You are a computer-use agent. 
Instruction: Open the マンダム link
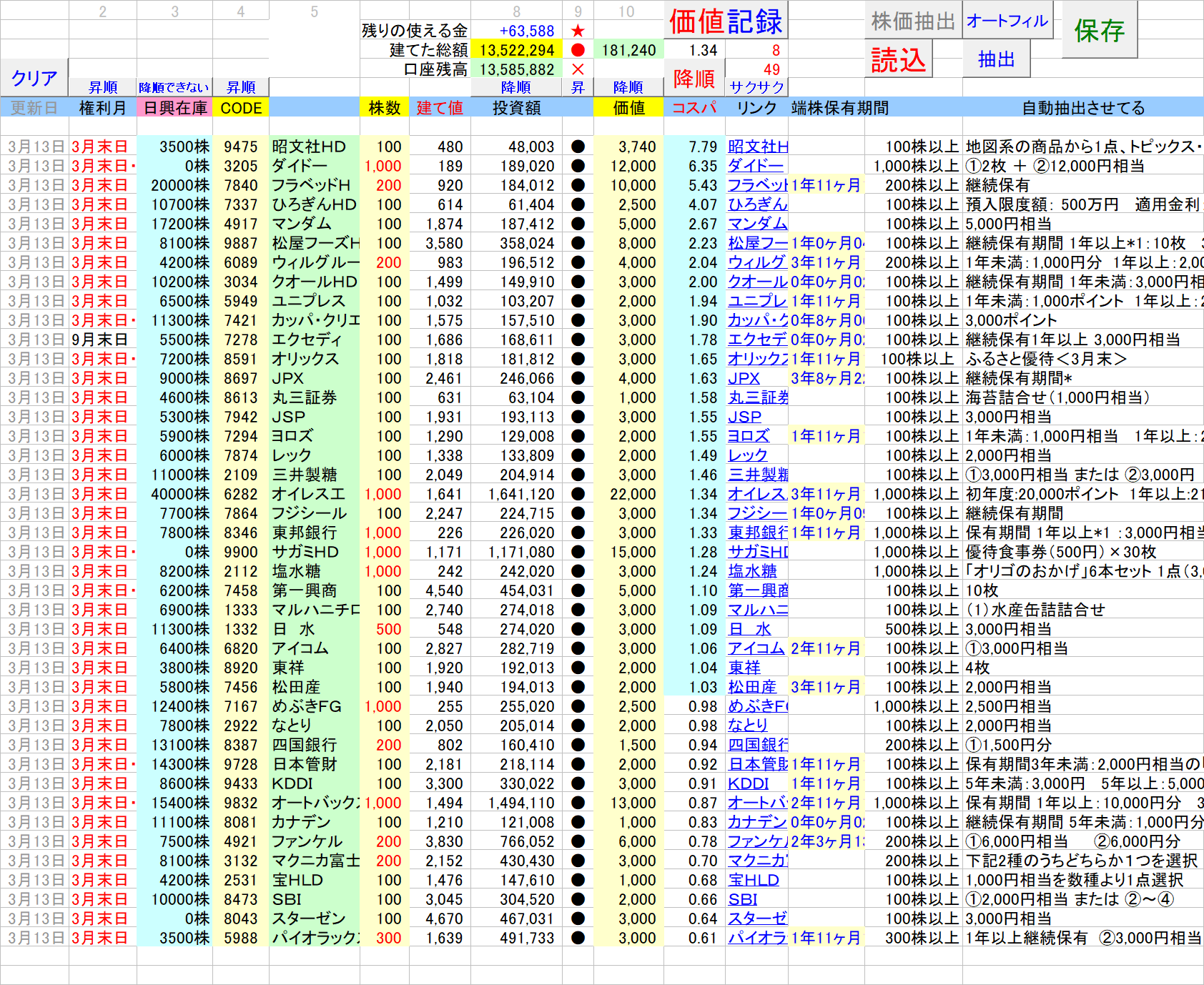click(758, 224)
